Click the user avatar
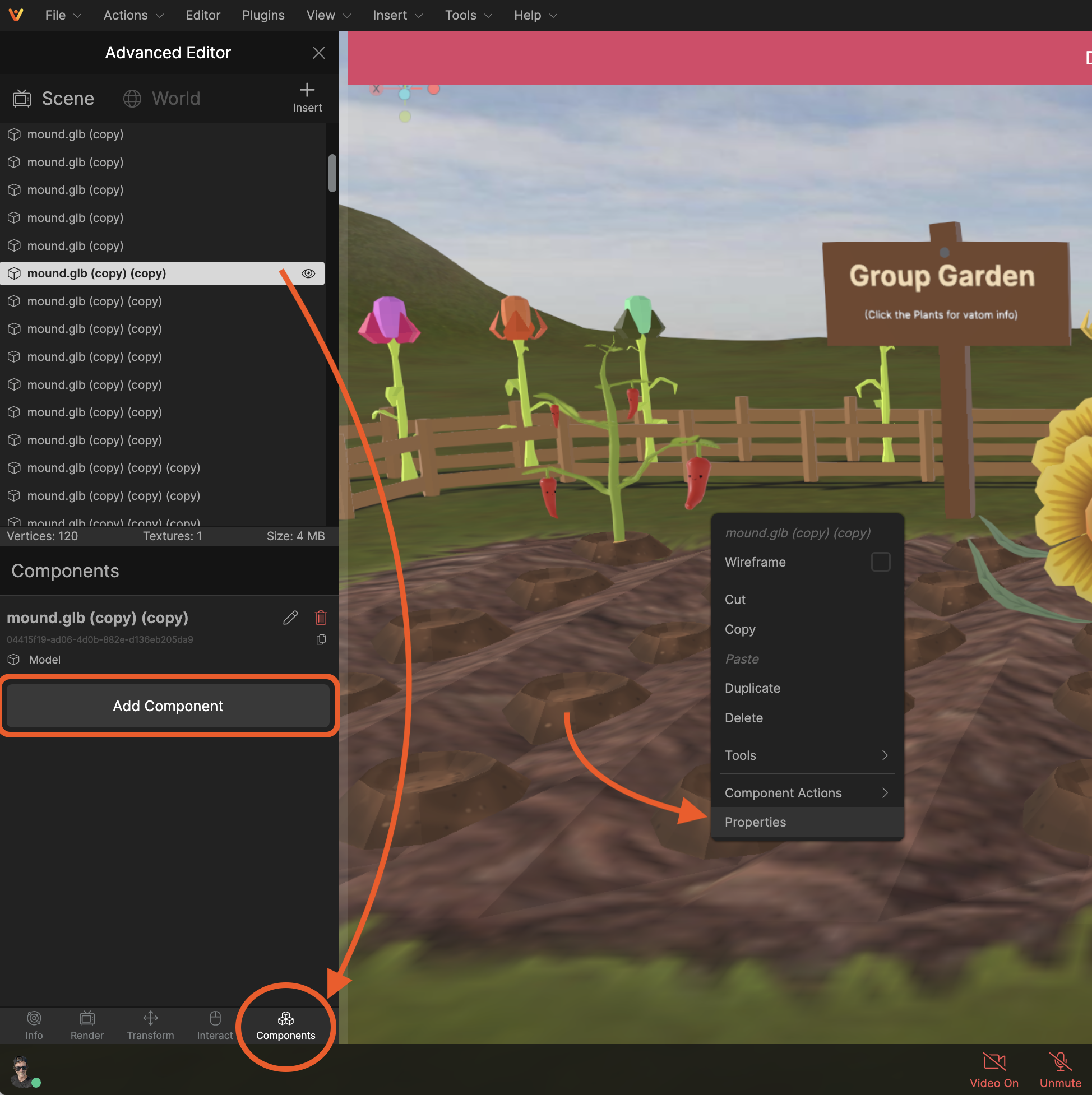The height and width of the screenshot is (1095, 1092). [21, 1071]
